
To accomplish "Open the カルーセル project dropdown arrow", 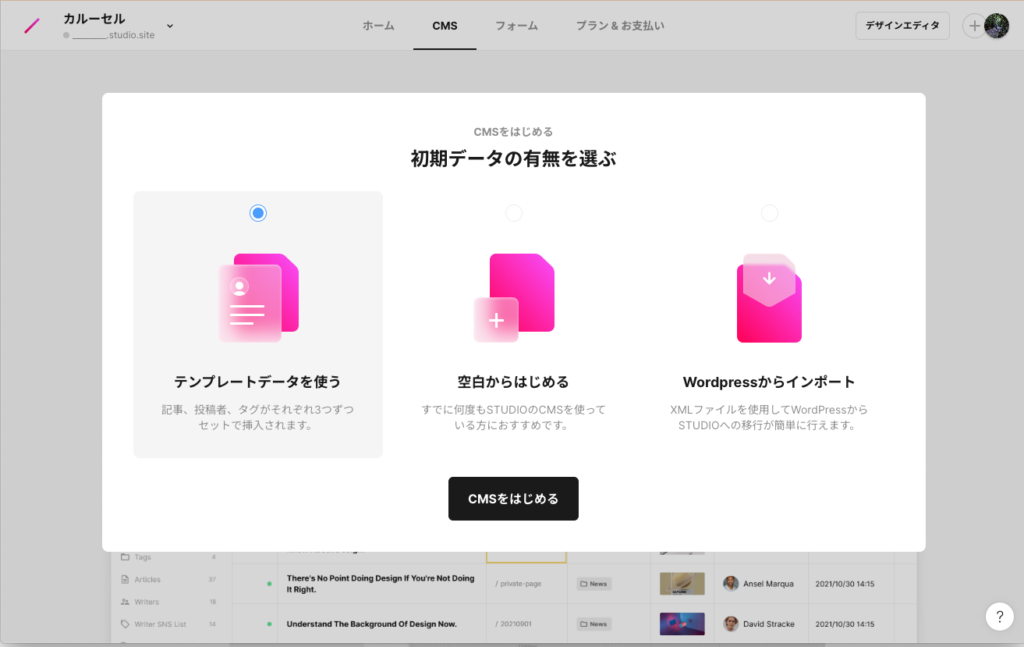I will pyautogui.click(x=170, y=26).
